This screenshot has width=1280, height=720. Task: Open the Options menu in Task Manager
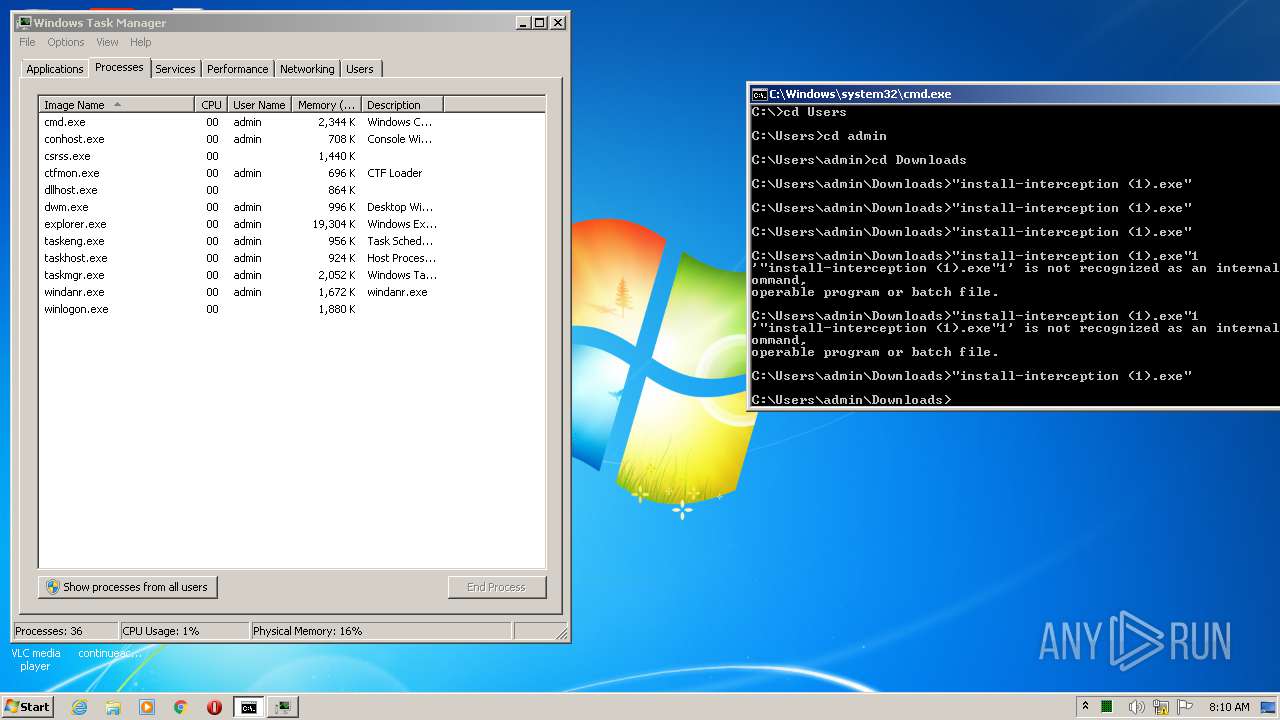[x=66, y=42]
